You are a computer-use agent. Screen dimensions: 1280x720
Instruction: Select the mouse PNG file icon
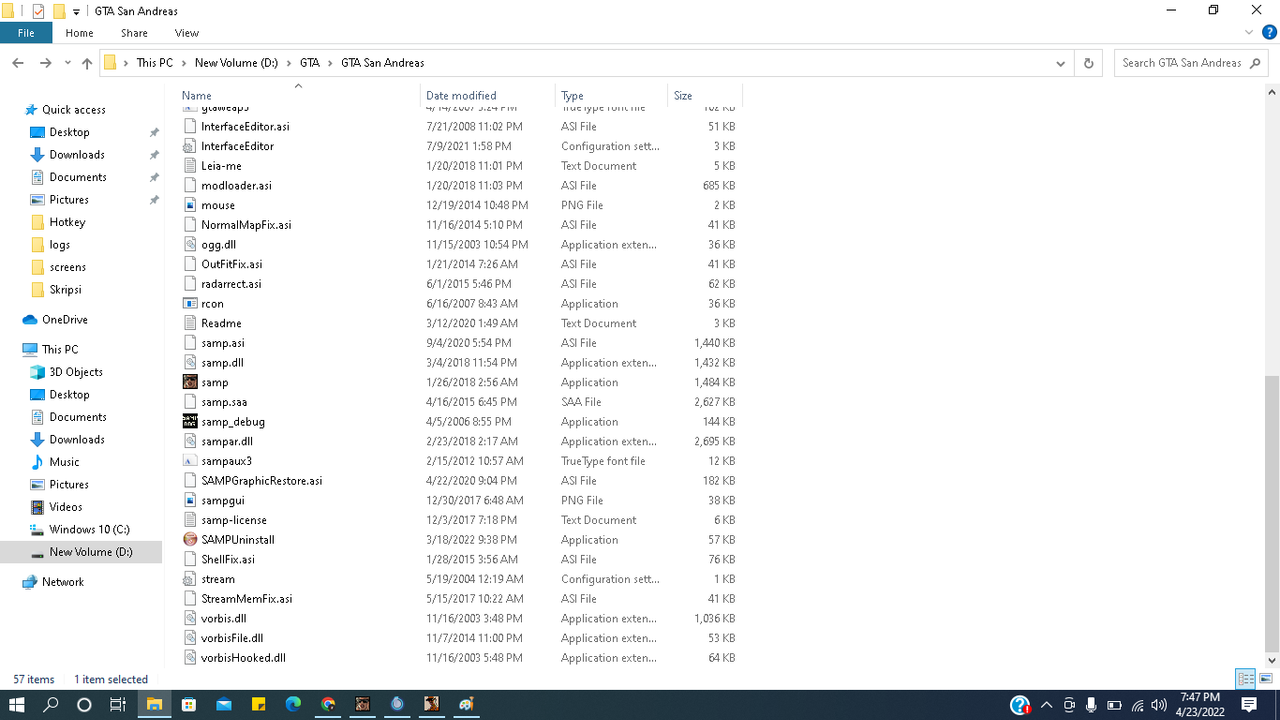(190, 205)
